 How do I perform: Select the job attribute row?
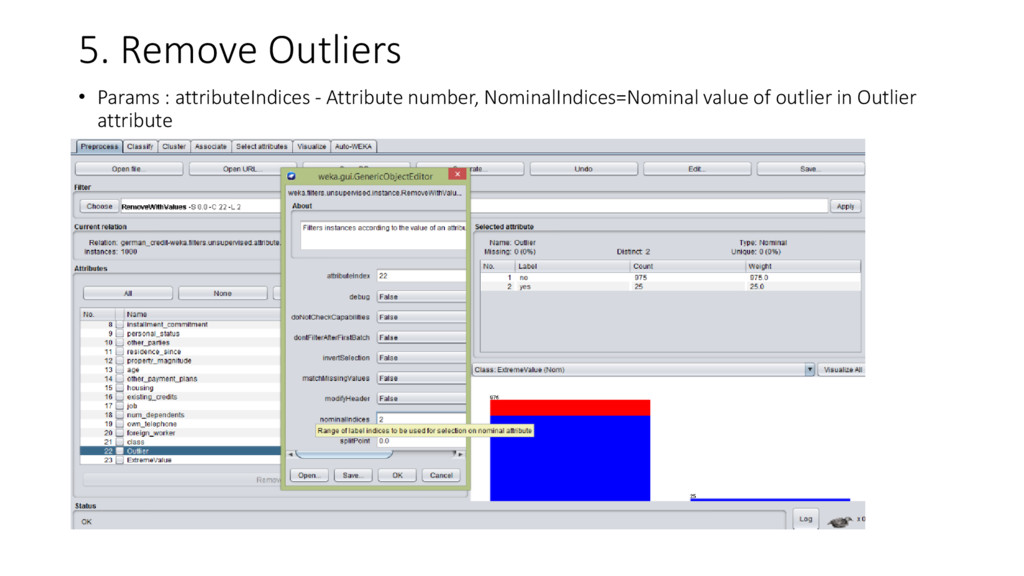point(181,406)
